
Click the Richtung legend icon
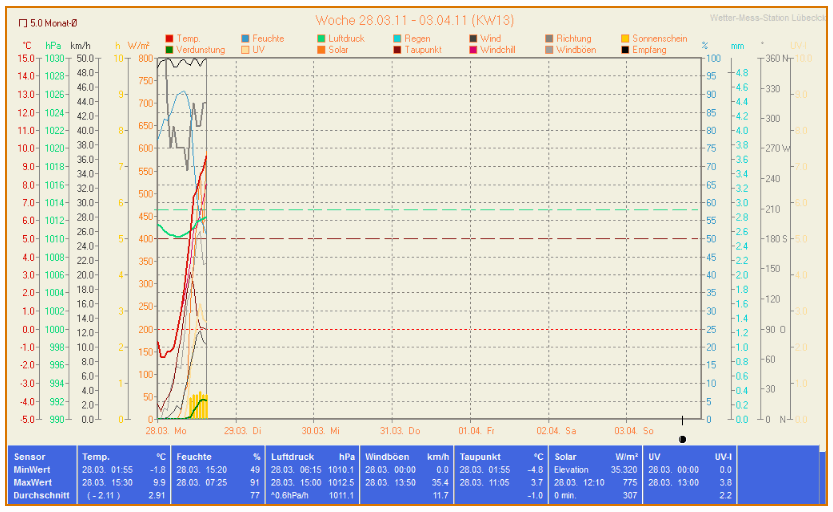click(549, 38)
